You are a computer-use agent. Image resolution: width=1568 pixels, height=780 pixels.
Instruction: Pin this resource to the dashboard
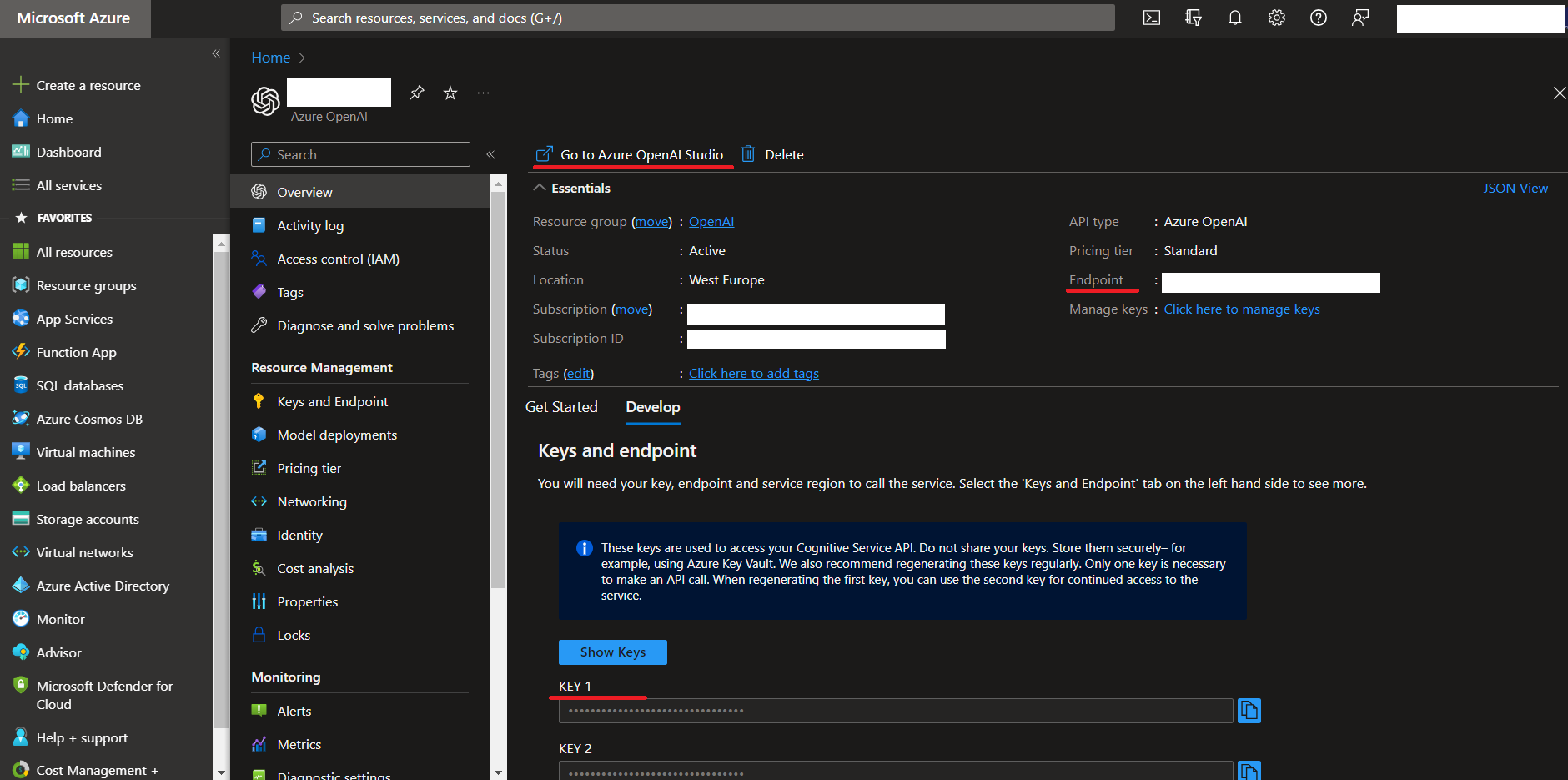[417, 93]
